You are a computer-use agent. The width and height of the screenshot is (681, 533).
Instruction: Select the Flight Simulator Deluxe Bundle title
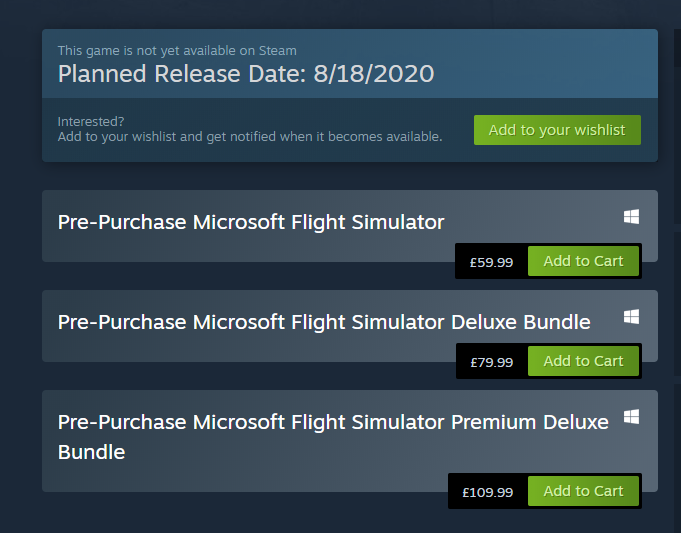[324, 322]
